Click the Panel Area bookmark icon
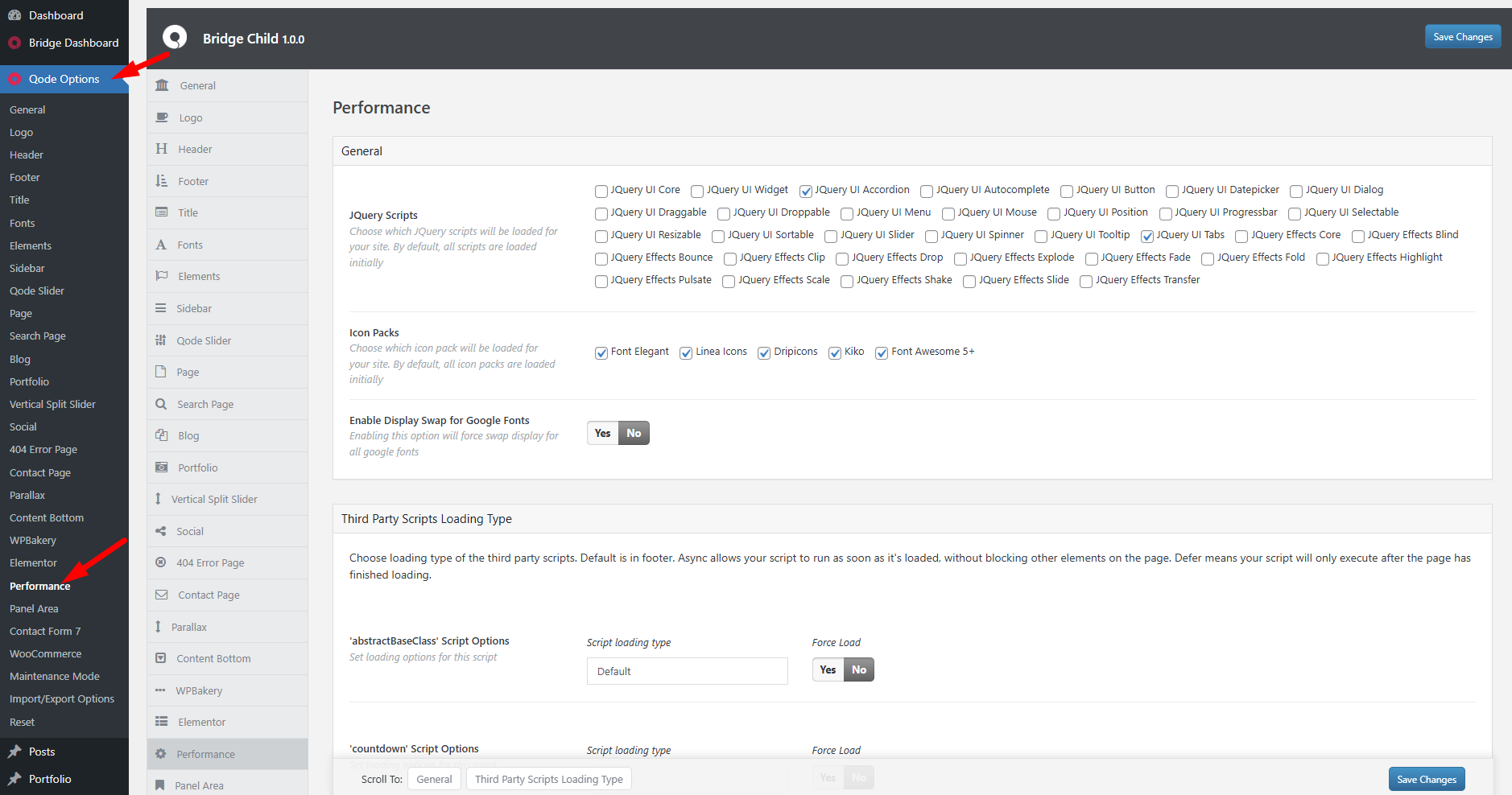 159,785
